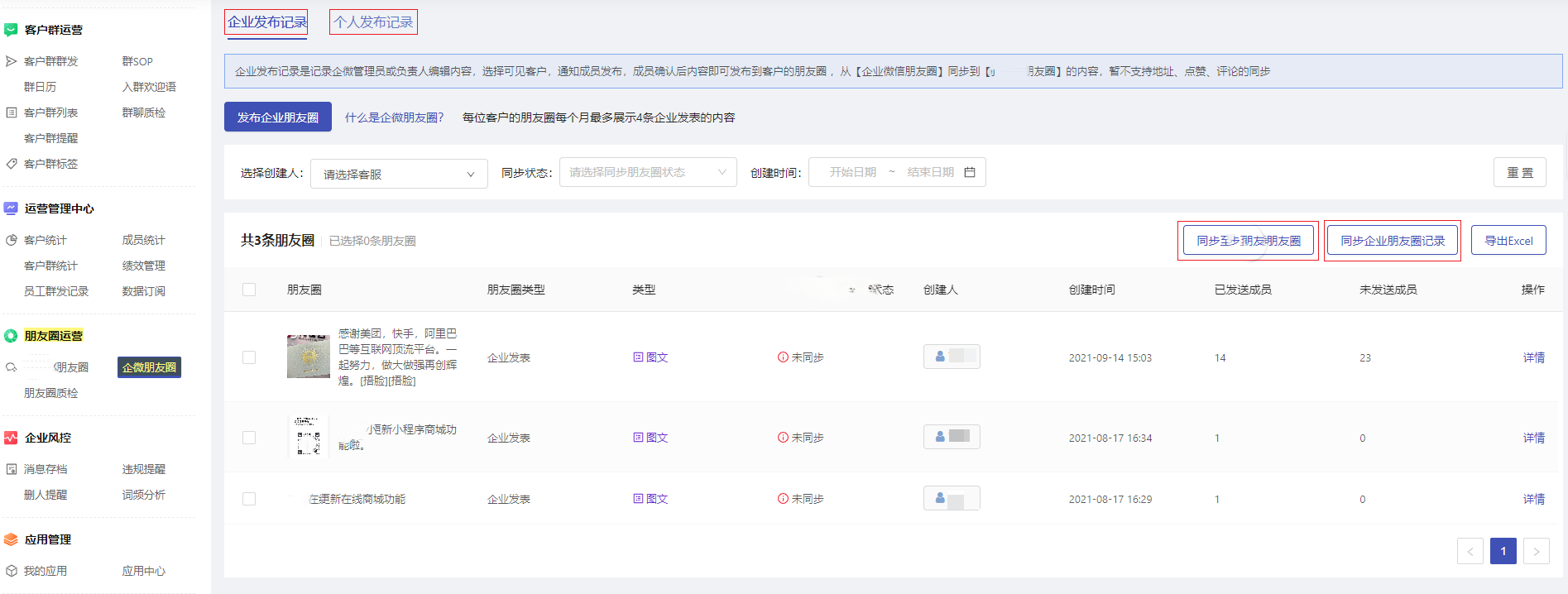Open QR code thumbnail of 小程序商城 post

[309, 437]
